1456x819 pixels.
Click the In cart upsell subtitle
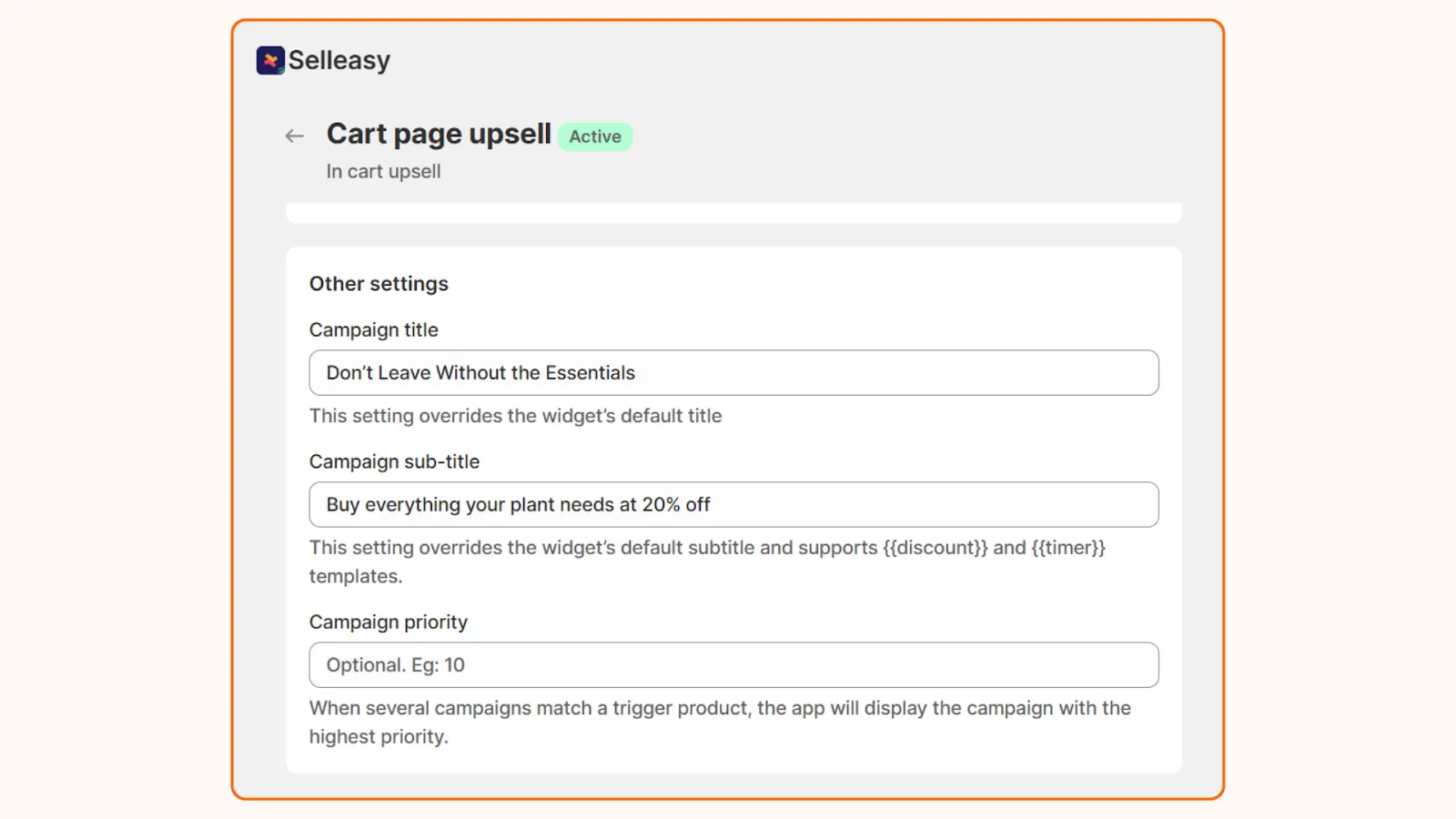point(384,171)
